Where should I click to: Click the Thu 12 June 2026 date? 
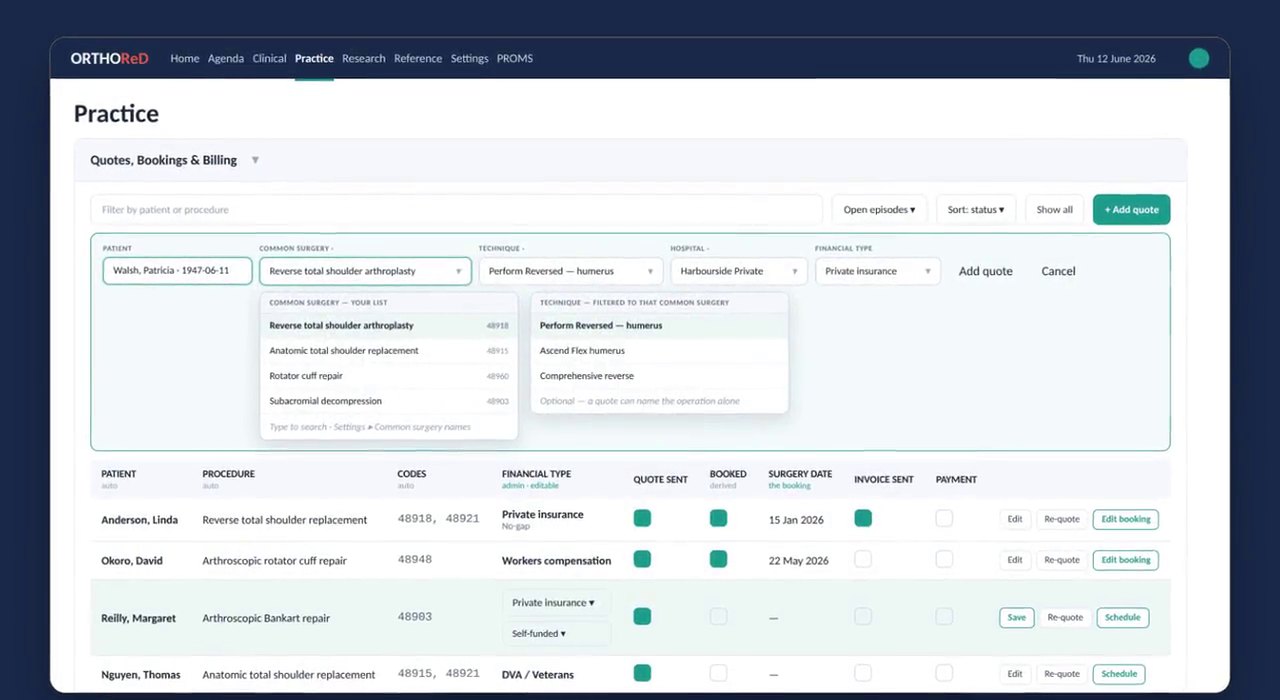tap(1116, 59)
